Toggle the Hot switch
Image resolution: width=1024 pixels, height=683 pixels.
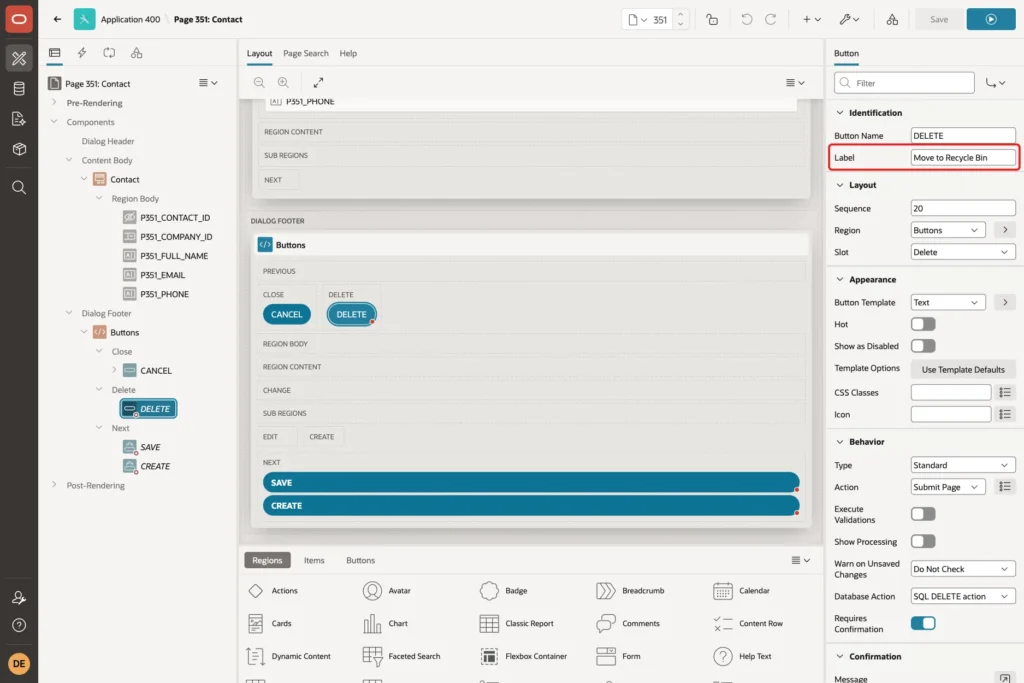(923, 324)
